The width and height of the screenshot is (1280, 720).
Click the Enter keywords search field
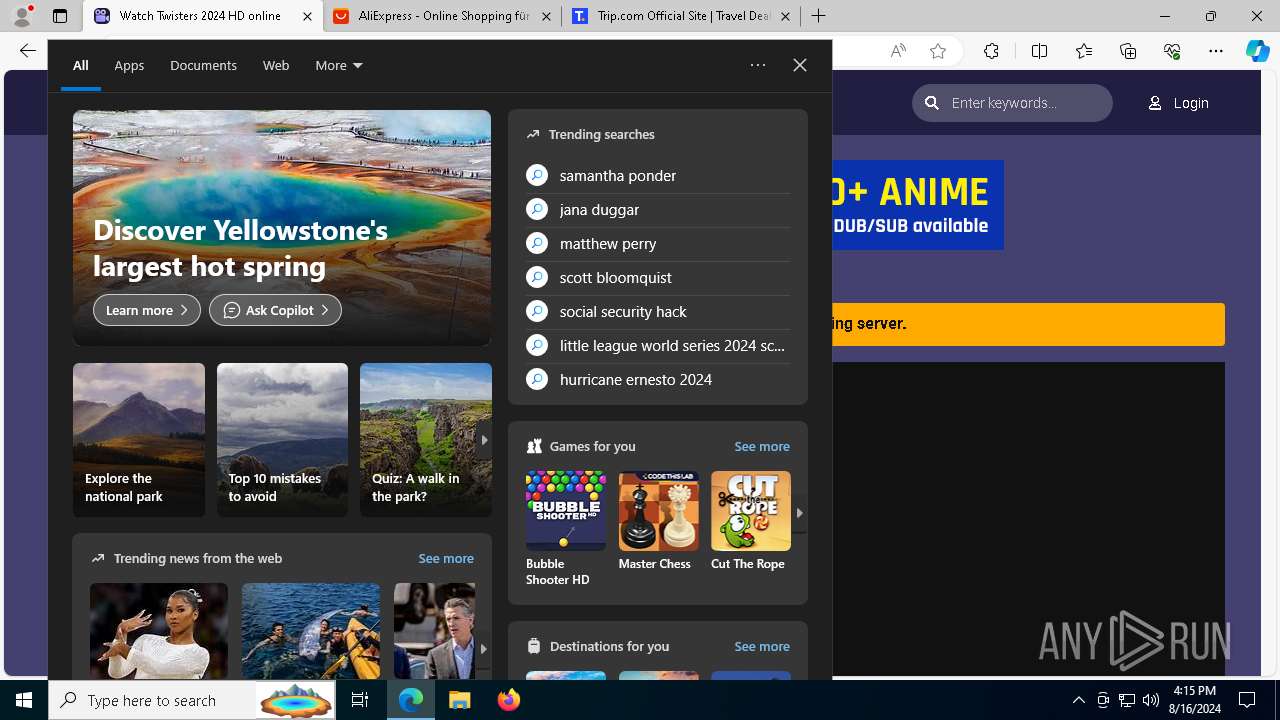[x=1012, y=103]
